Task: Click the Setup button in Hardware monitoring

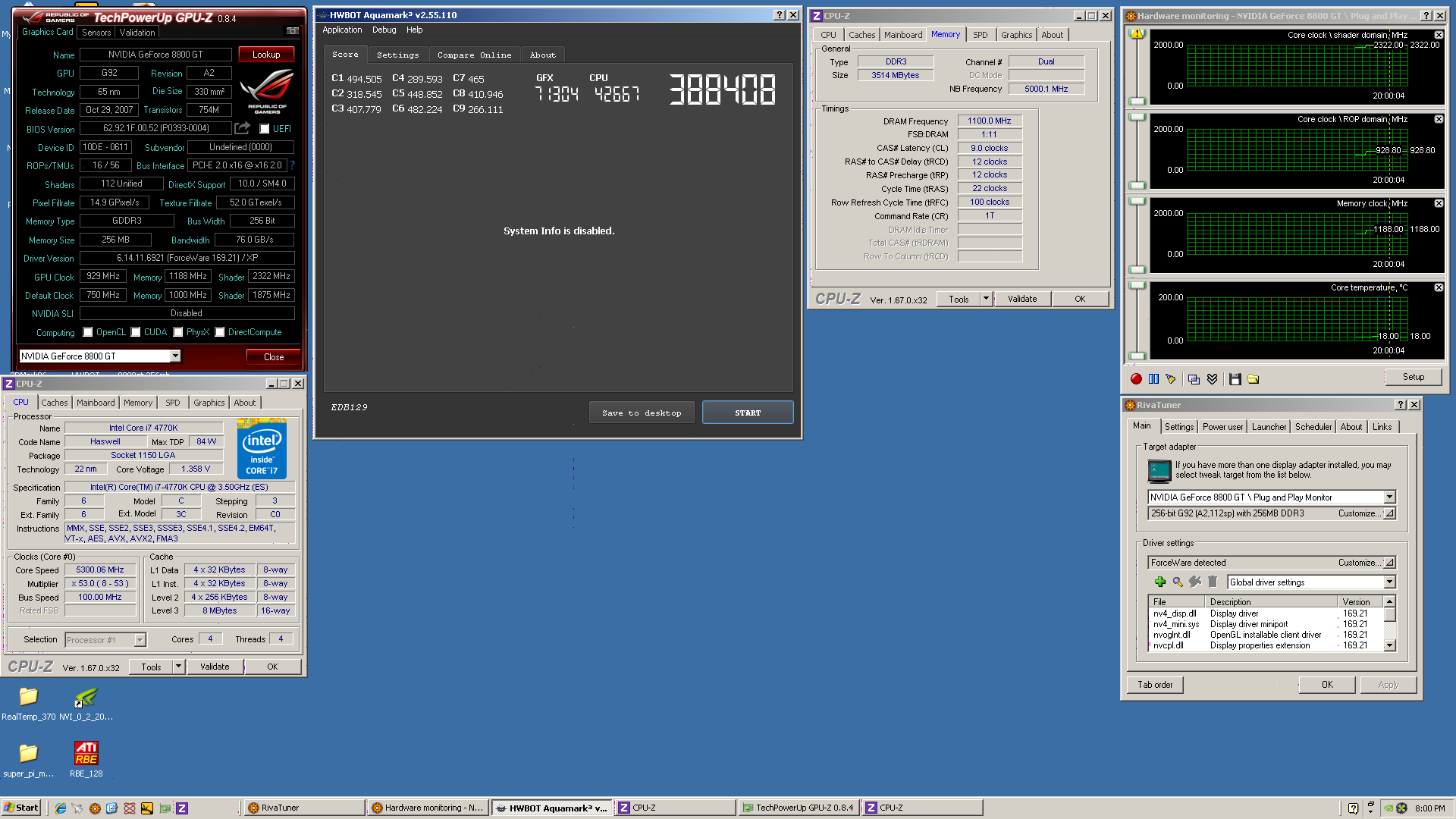Action: point(1413,377)
